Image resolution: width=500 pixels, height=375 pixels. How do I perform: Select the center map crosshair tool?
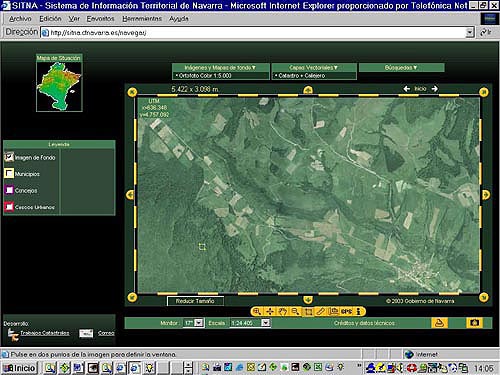pyautogui.click(x=270, y=311)
